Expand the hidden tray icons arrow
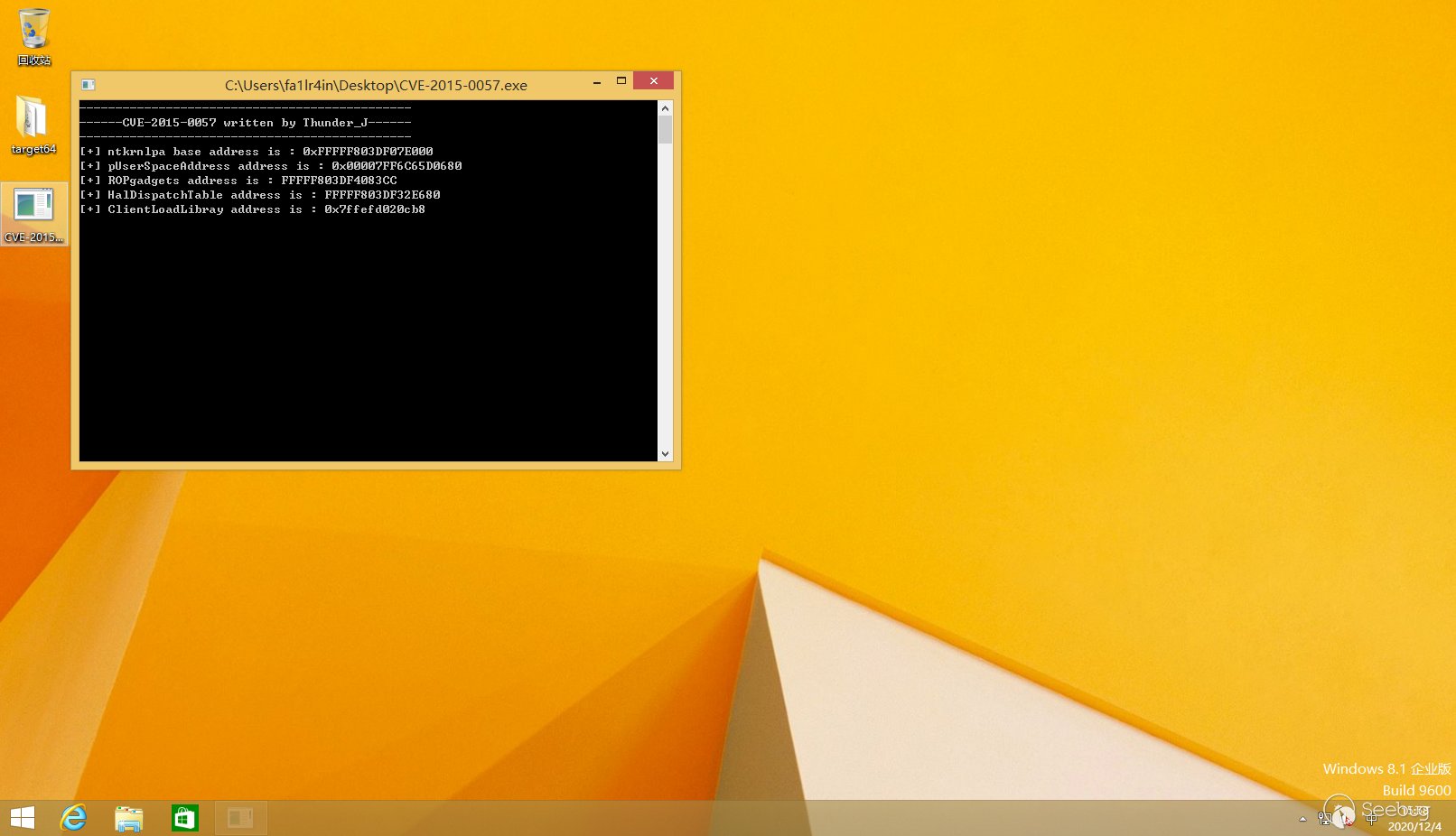1456x836 pixels. [x=1302, y=819]
